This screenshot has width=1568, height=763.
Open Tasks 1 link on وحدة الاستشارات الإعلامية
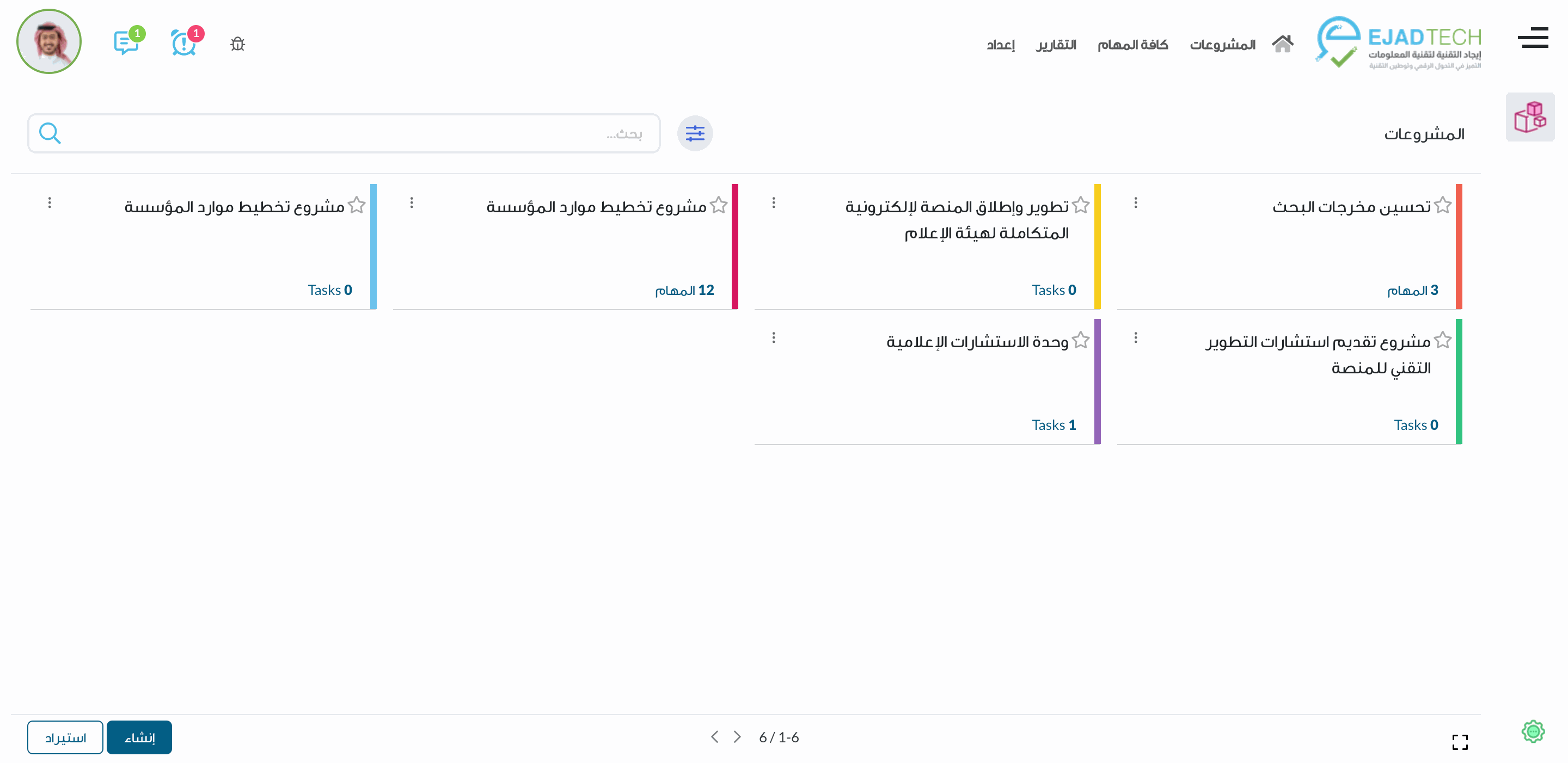point(1053,424)
